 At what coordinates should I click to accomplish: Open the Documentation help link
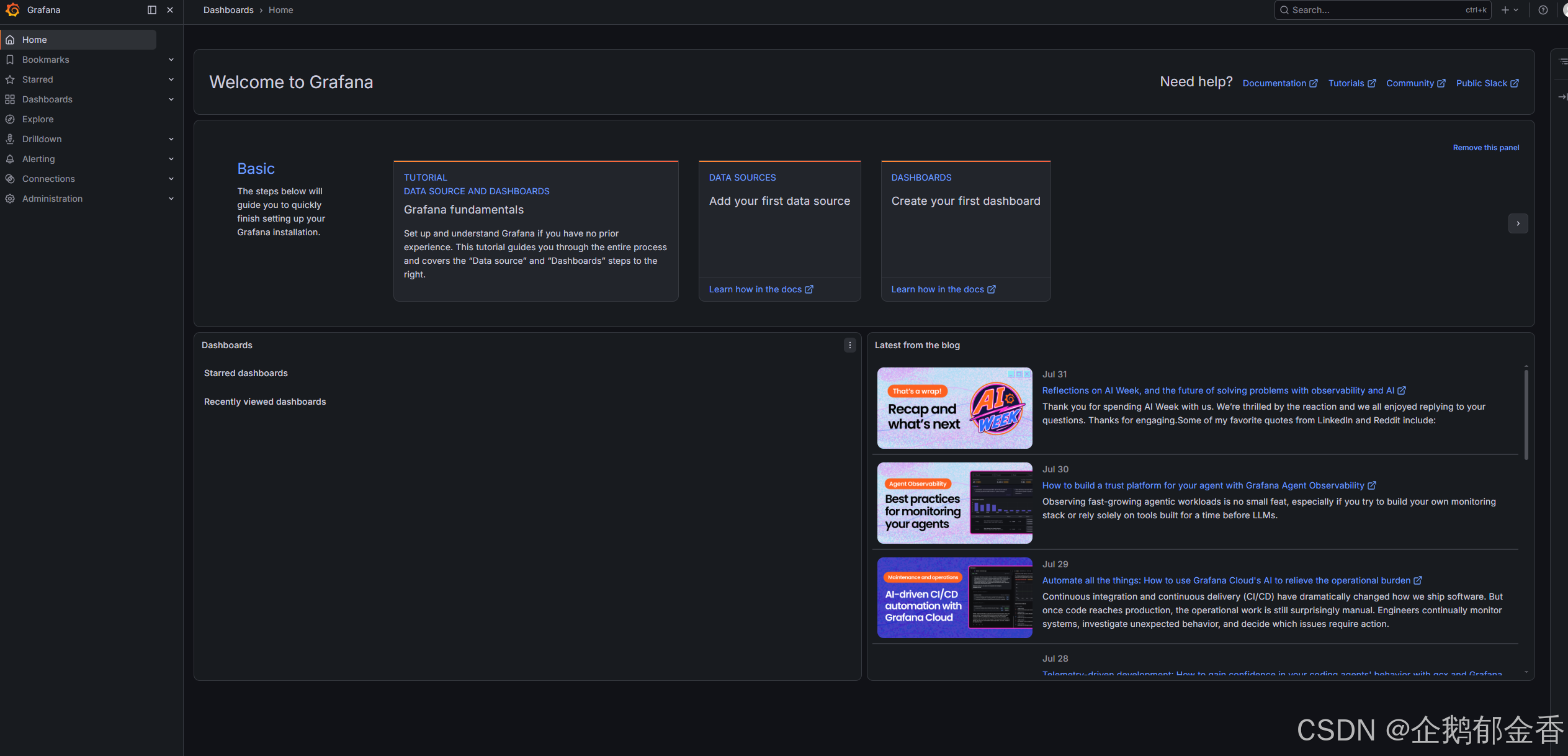[1280, 83]
